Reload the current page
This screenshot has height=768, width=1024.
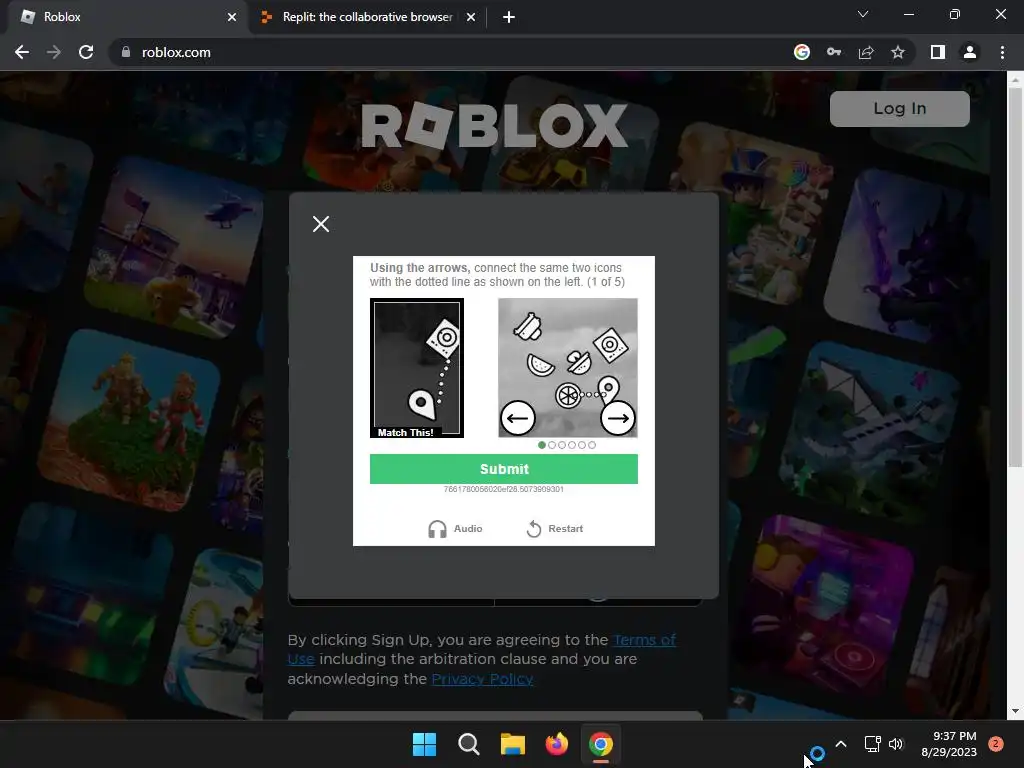pos(86,52)
